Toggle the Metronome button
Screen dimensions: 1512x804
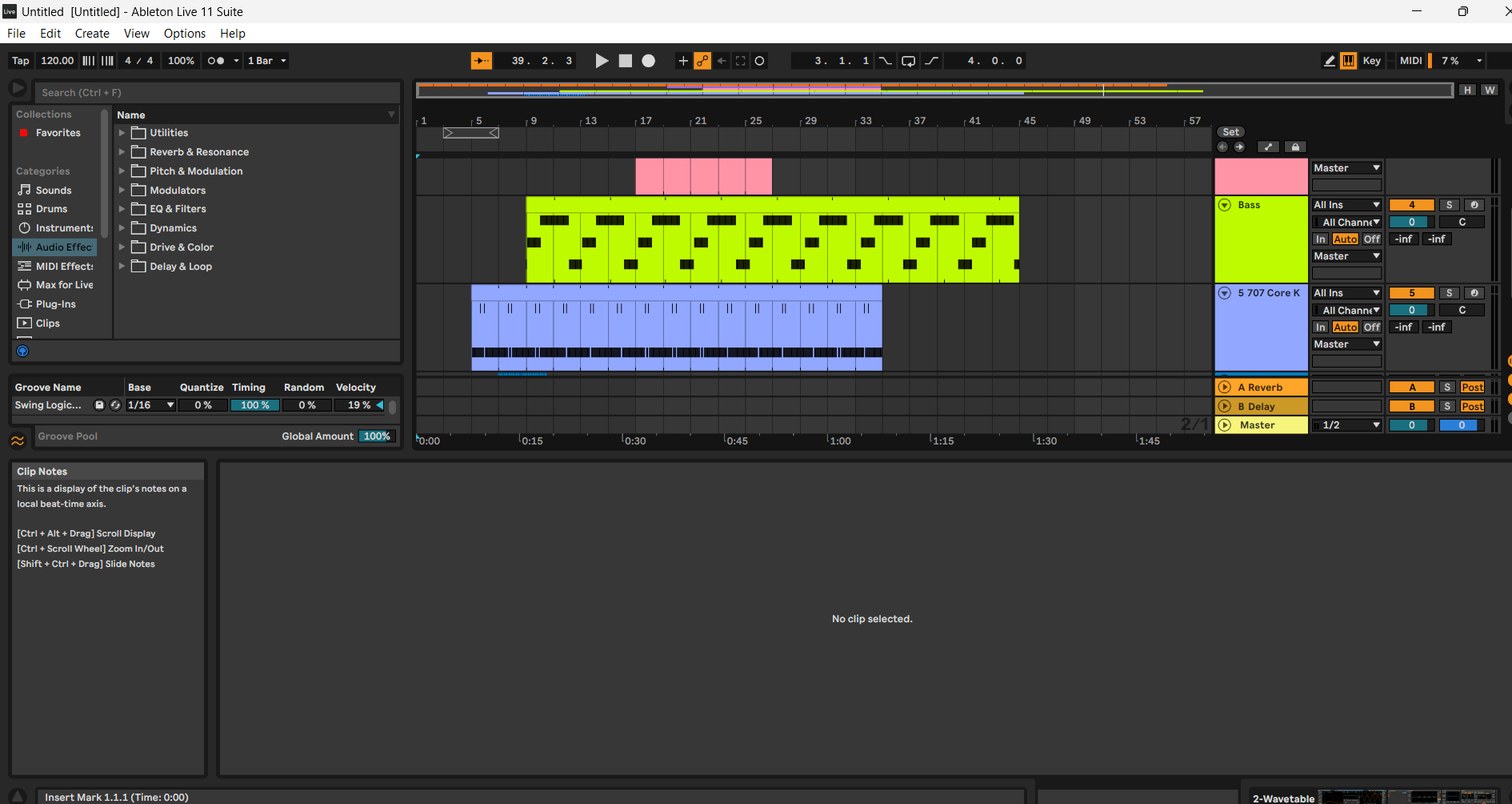point(217,61)
